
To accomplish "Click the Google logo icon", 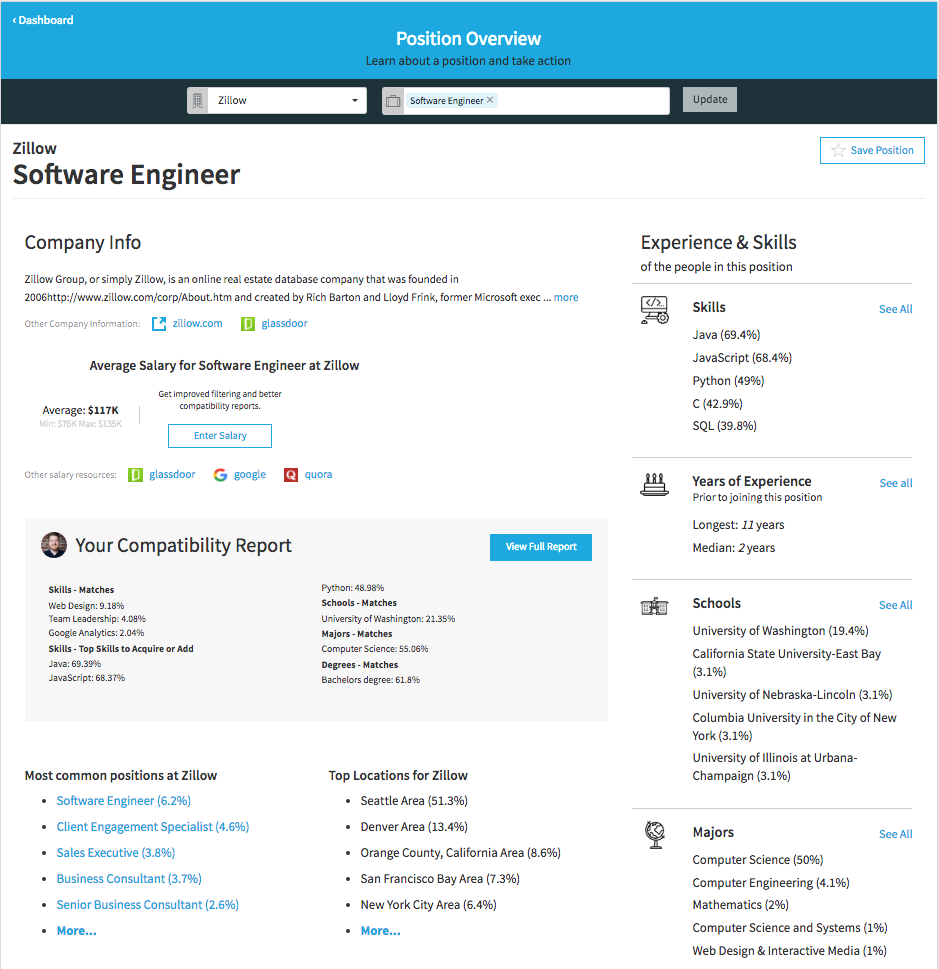I will (x=220, y=475).
